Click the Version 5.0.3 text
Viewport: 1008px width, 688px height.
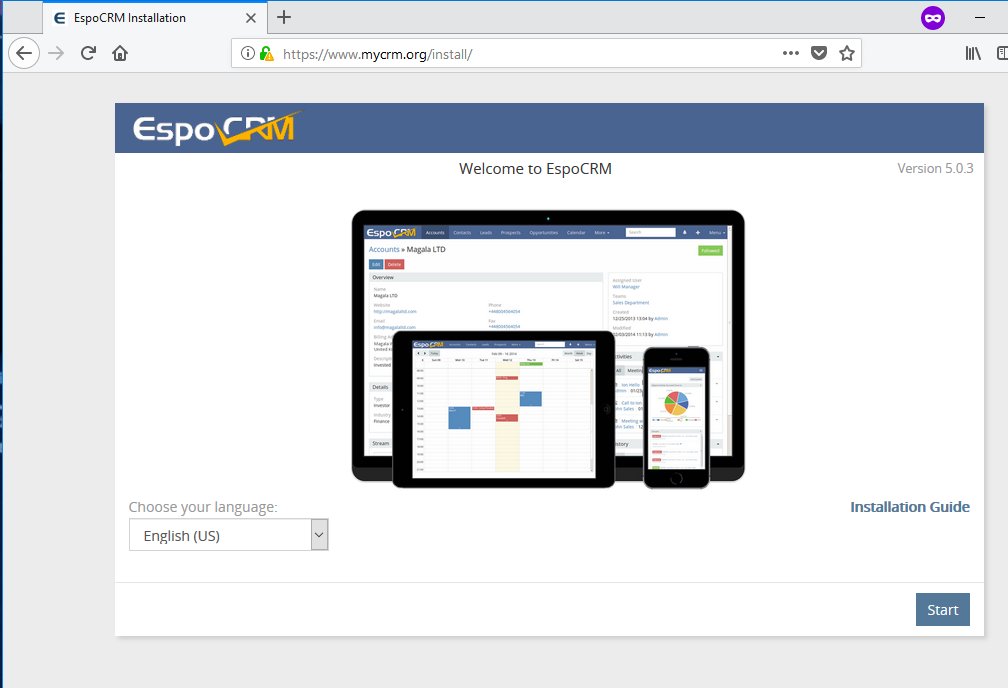pyautogui.click(x=935, y=168)
